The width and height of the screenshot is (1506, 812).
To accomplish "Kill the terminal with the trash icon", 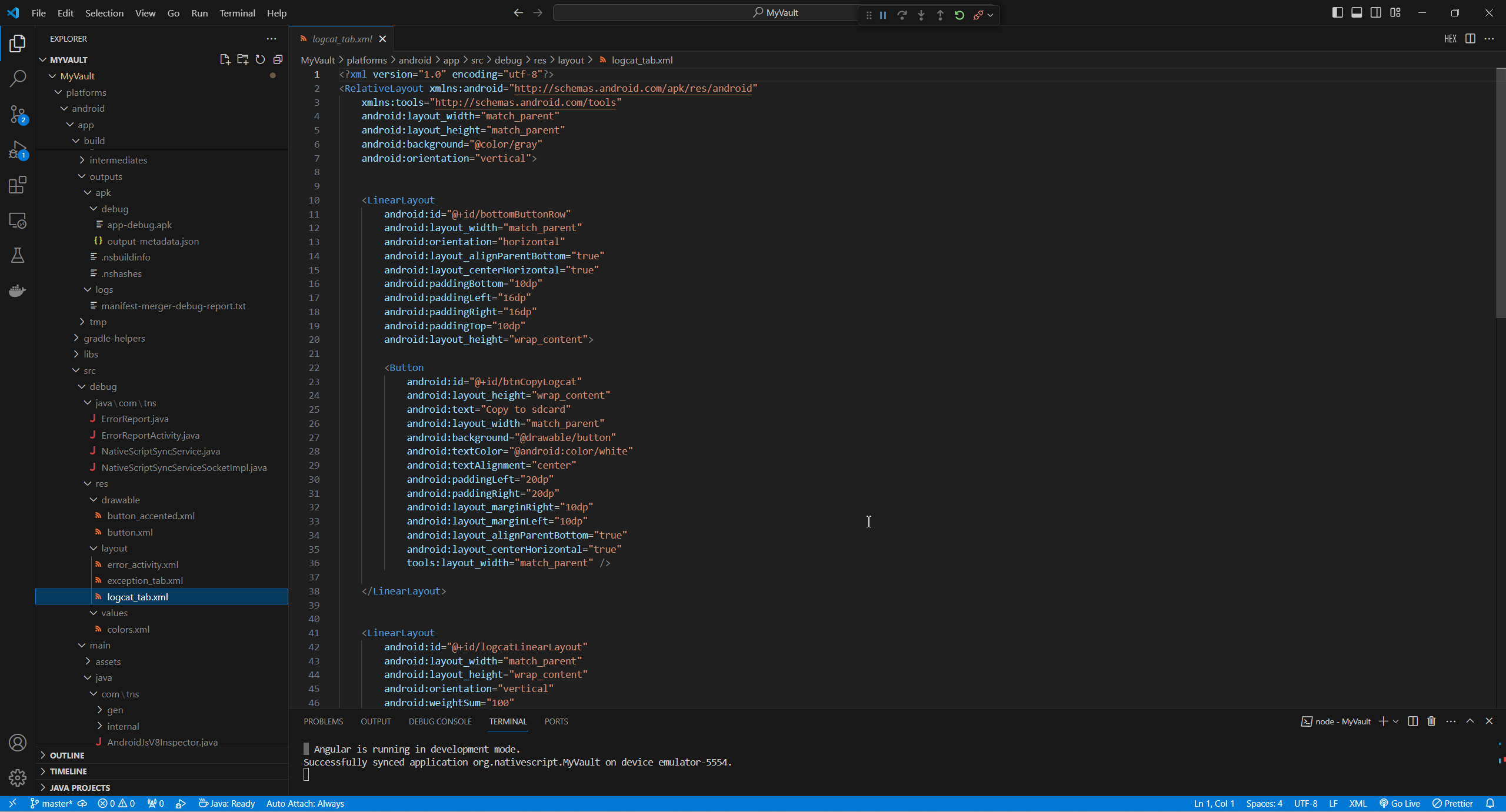I will click(x=1431, y=721).
